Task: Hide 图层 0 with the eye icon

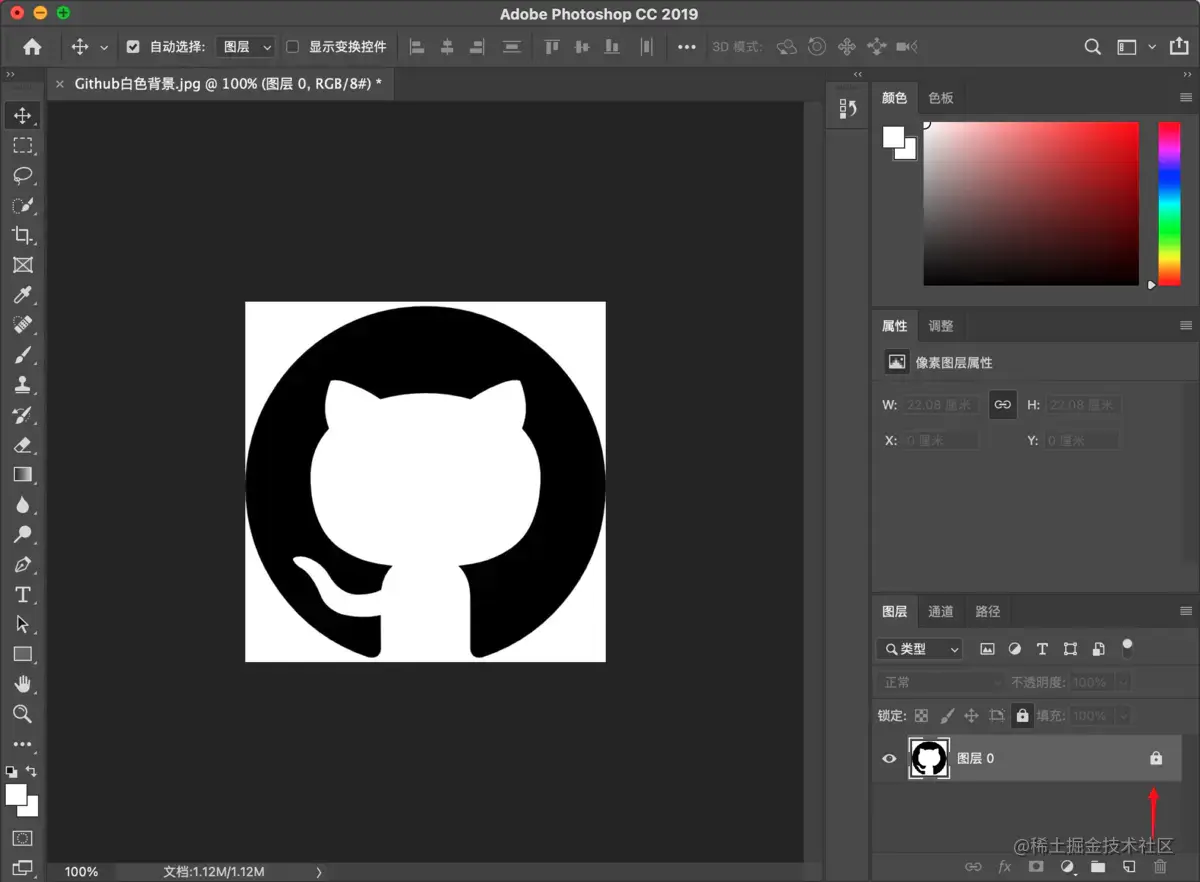Action: coord(889,759)
